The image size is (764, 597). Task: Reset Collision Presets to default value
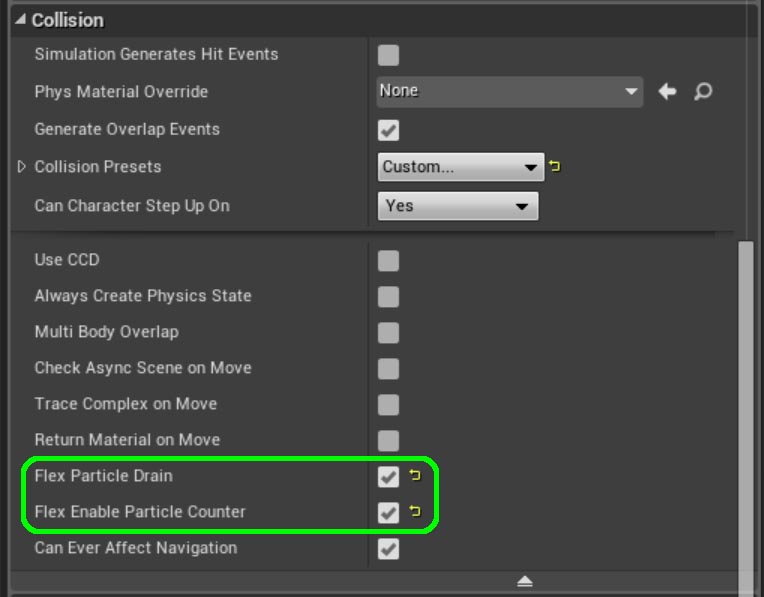click(x=554, y=166)
